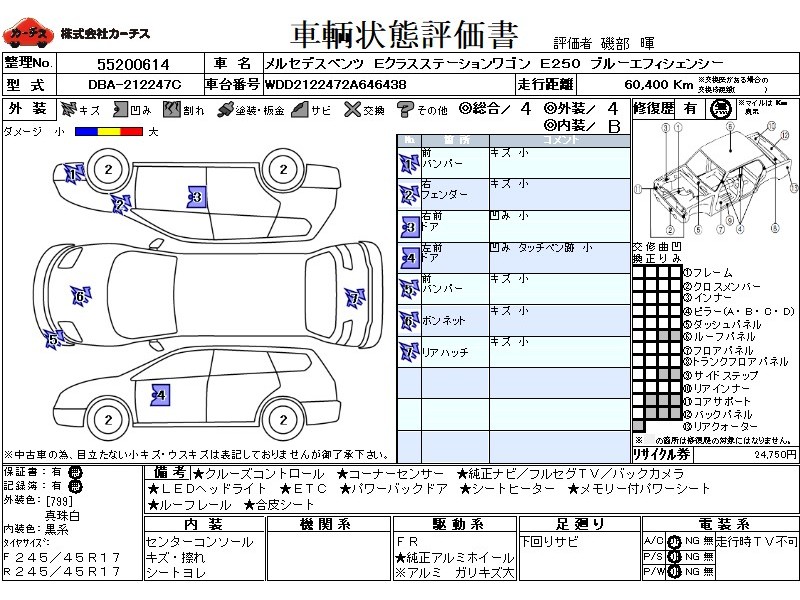The image size is (800, 600).
Task: Click the 割れ crack legend icon
Action: 170,110
